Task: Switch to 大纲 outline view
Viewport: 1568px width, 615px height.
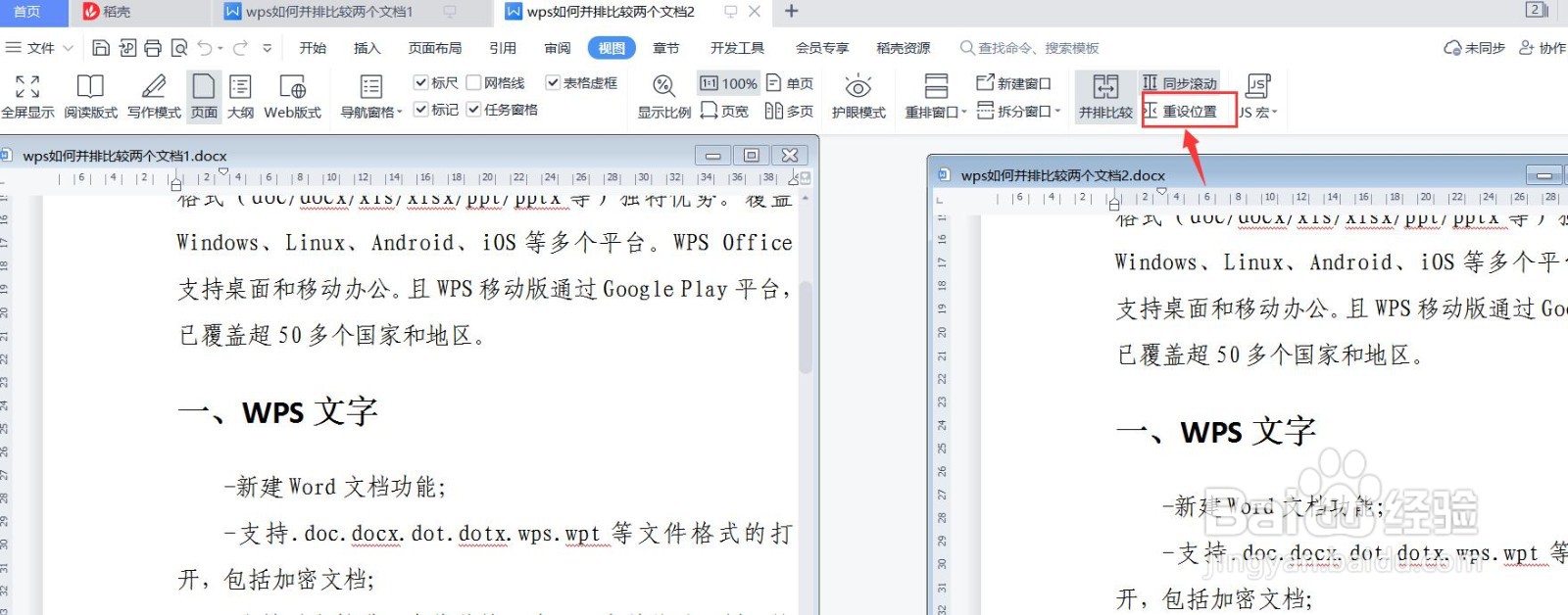Action: tap(240, 96)
